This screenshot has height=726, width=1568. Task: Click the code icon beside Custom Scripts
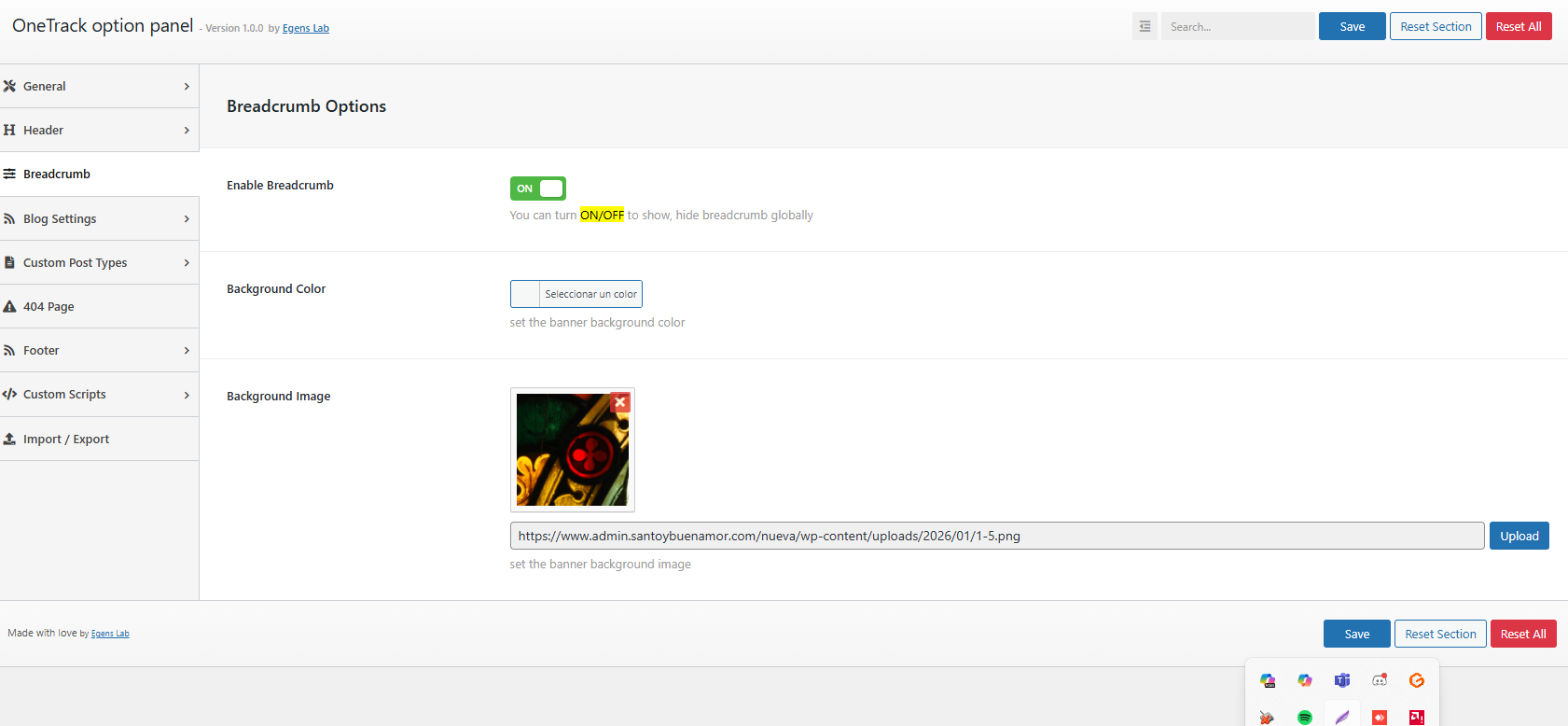click(x=10, y=394)
